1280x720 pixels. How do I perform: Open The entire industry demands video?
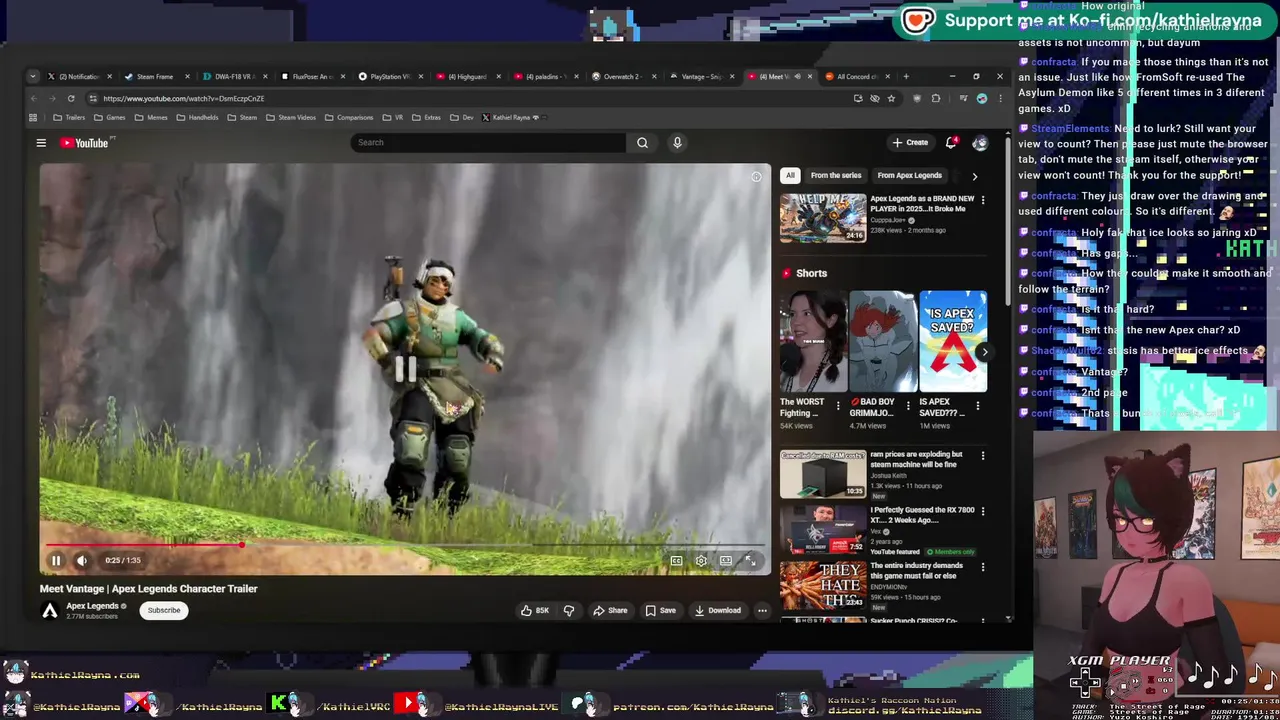pyautogui.click(x=823, y=586)
